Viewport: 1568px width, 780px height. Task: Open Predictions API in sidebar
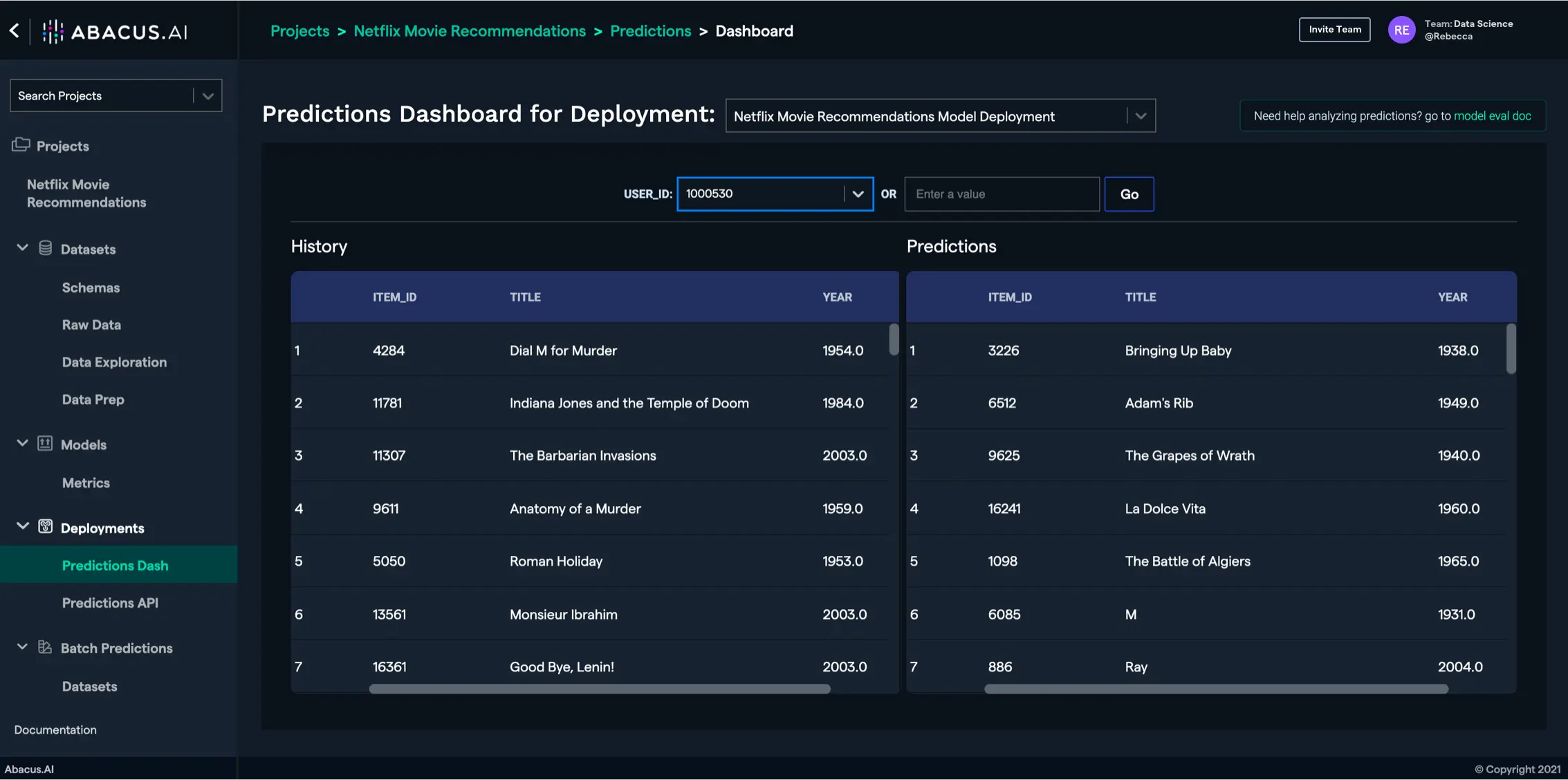pyautogui.click(x=110, y=603)
